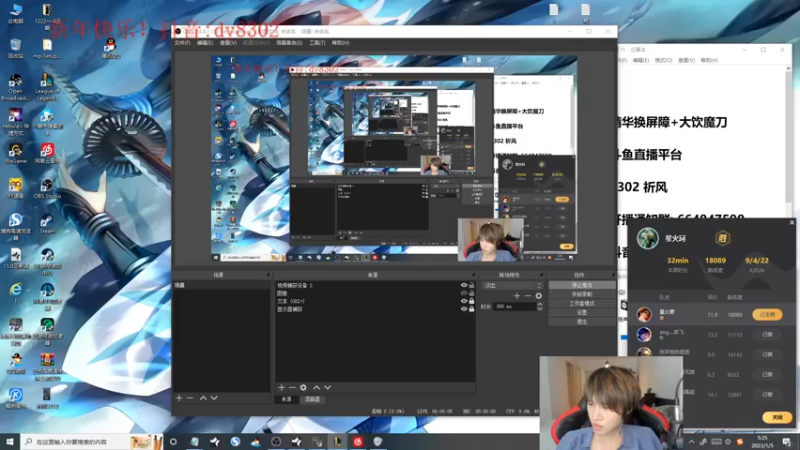
Task: Add a new scene with plus icon
Action: [179, 398]
